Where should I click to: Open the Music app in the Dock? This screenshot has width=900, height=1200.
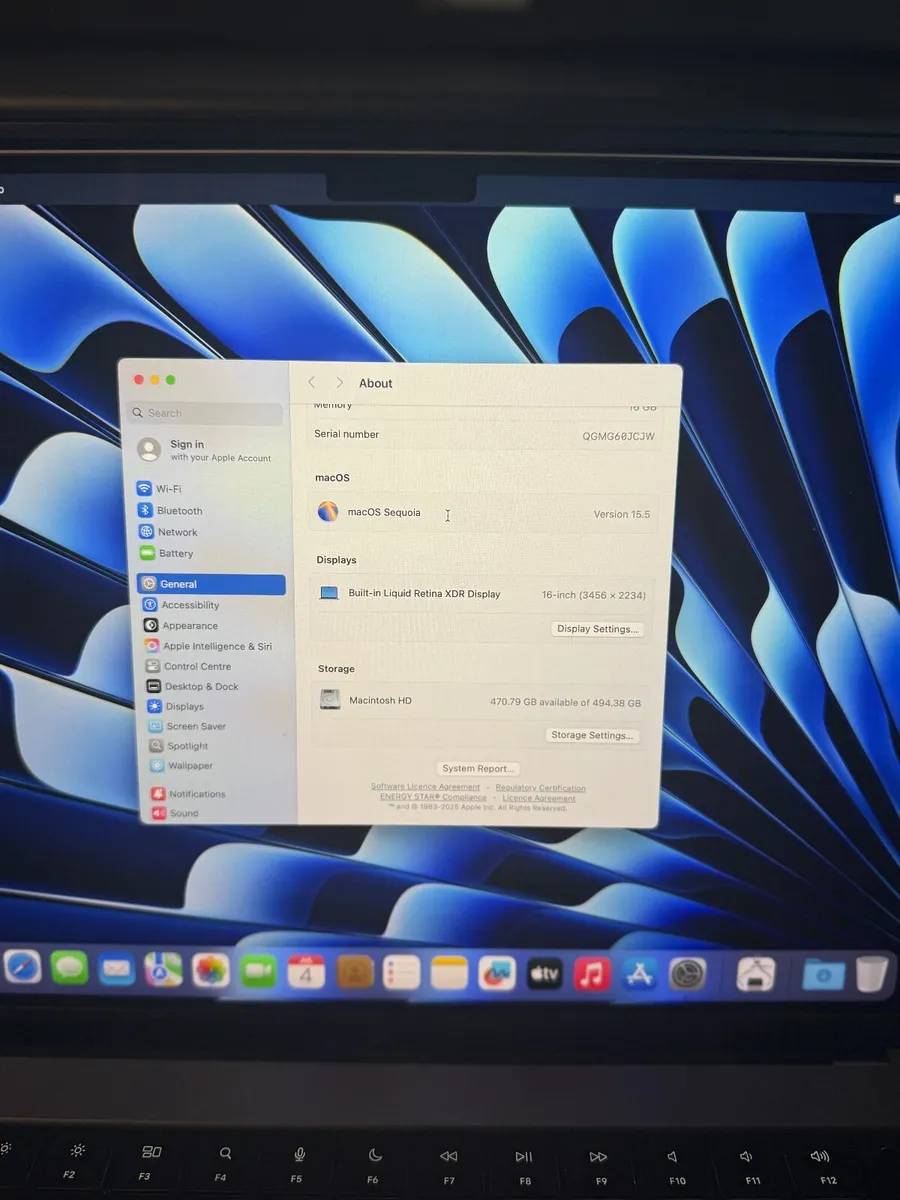592,970
